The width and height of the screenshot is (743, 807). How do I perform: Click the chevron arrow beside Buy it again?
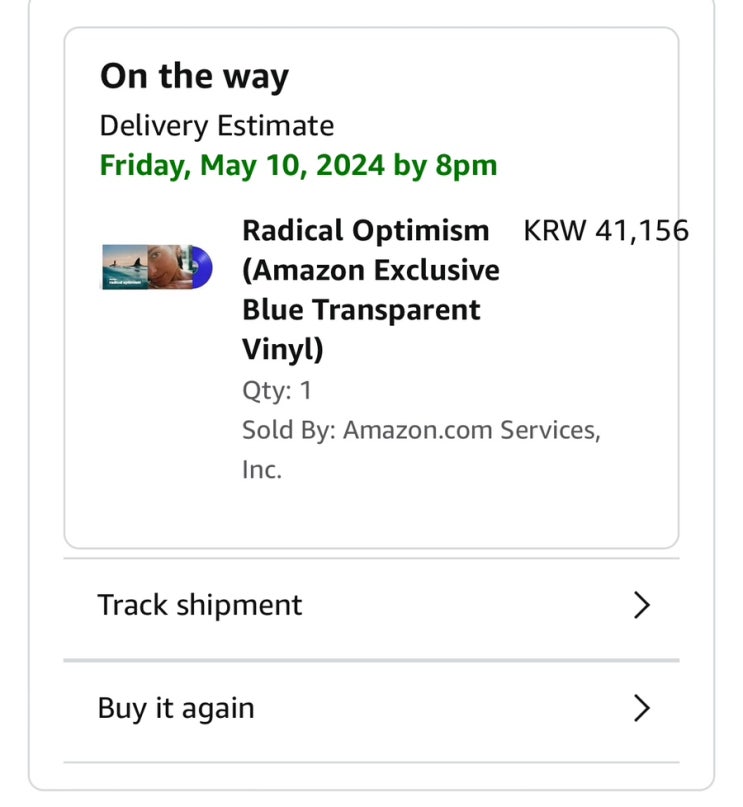coord(642,708)
